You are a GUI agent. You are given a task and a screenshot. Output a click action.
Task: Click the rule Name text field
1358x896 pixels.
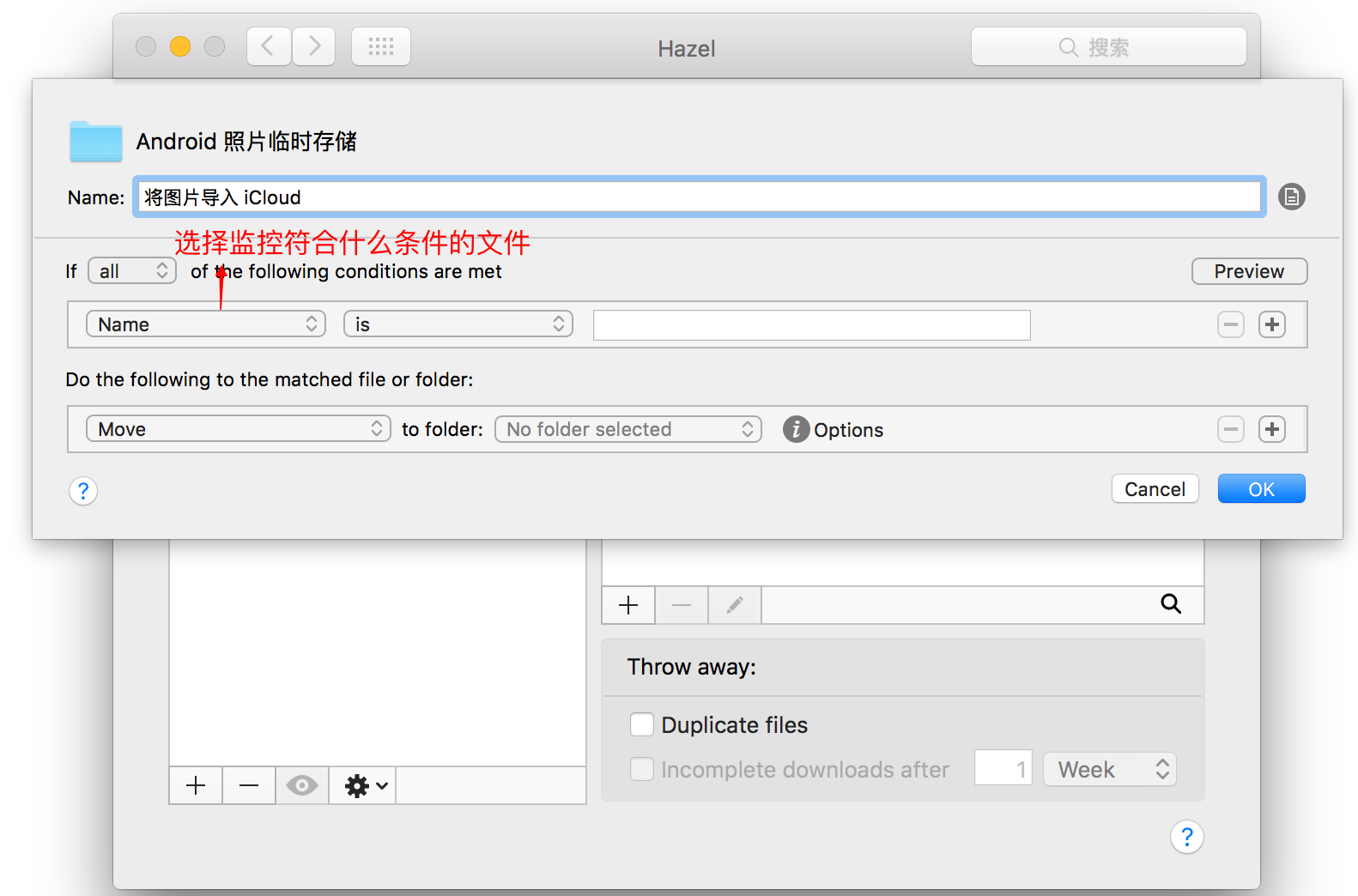[699, 197]
